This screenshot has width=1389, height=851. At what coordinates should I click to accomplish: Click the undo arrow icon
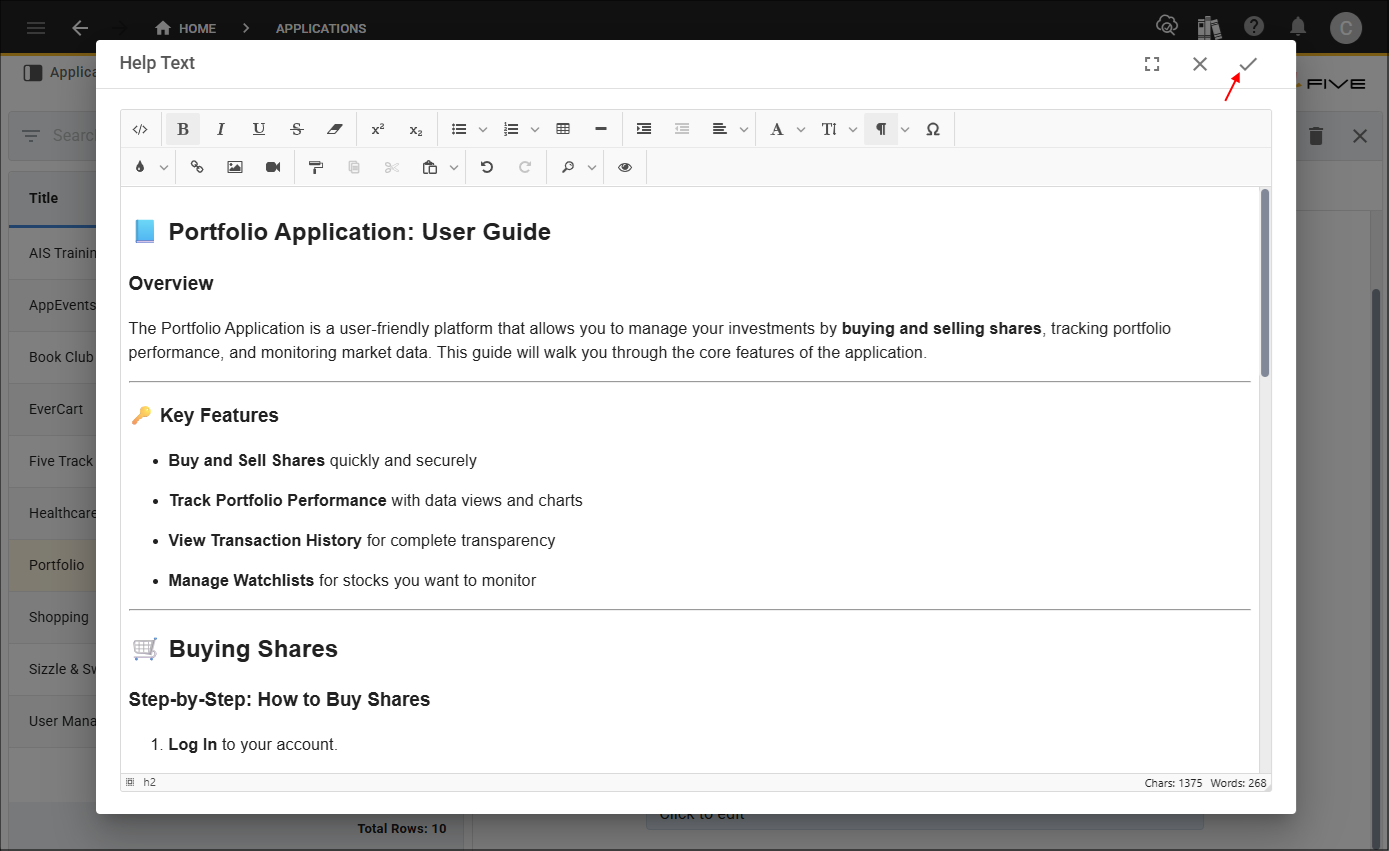[x=487, y=167]
